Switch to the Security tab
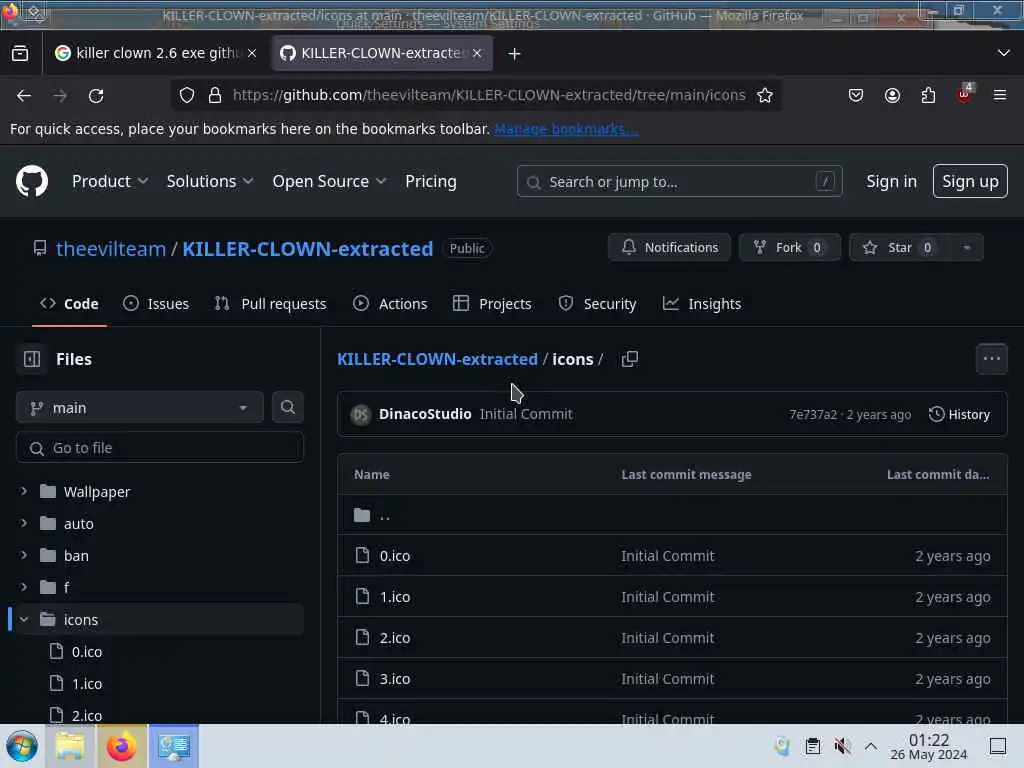The width and height of the screenshot is (1024, 768). tap(597, 304)
